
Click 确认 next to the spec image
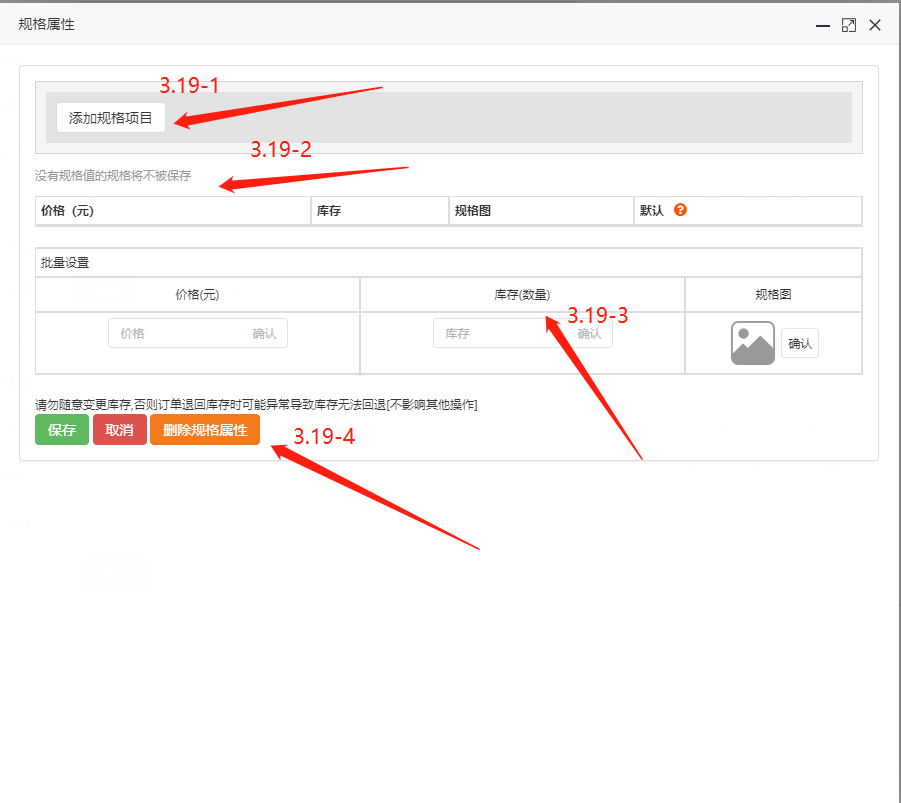tap(800, 344)
